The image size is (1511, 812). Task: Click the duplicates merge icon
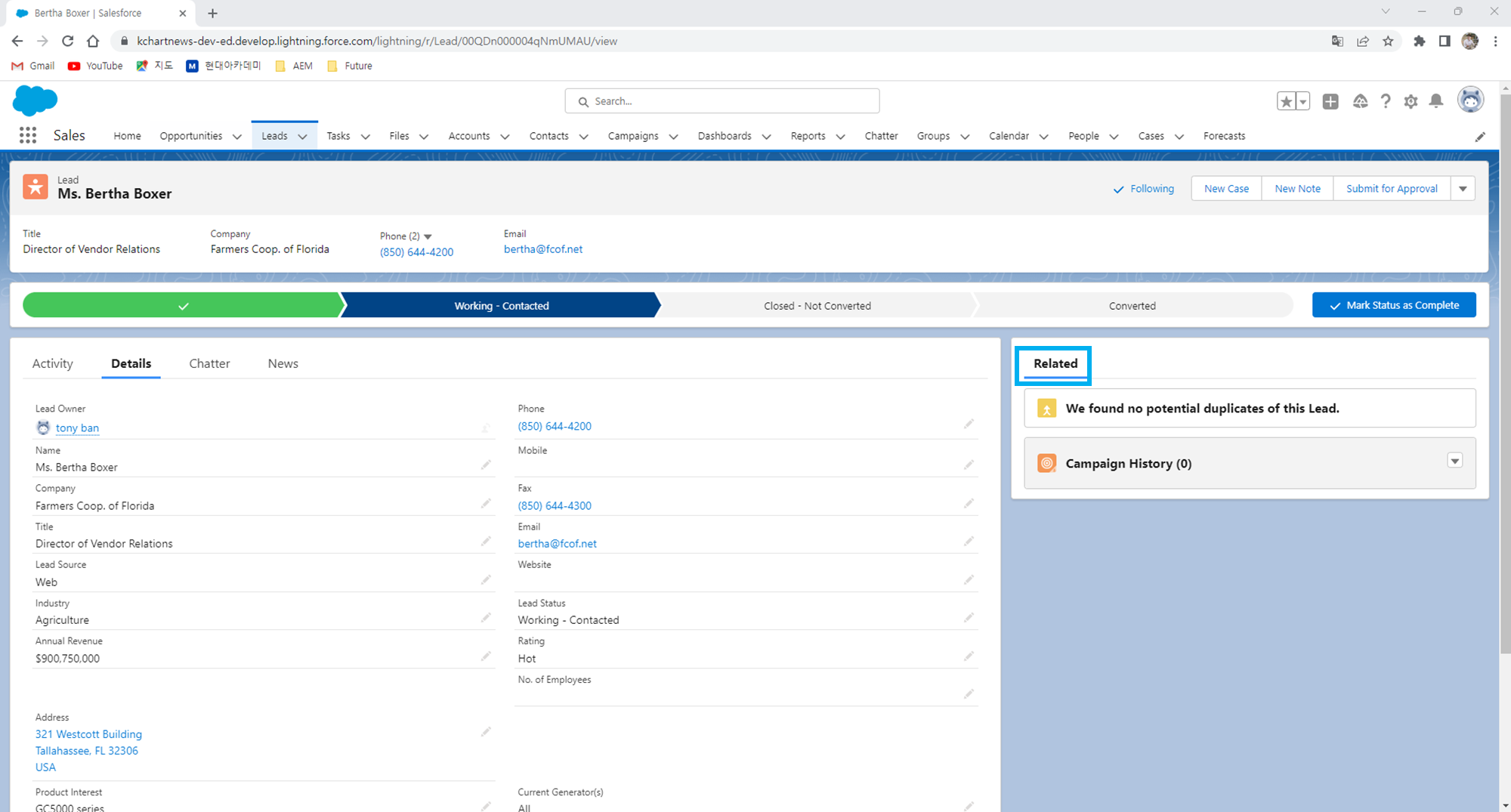pyautogui.click(x=1046, y=409)
